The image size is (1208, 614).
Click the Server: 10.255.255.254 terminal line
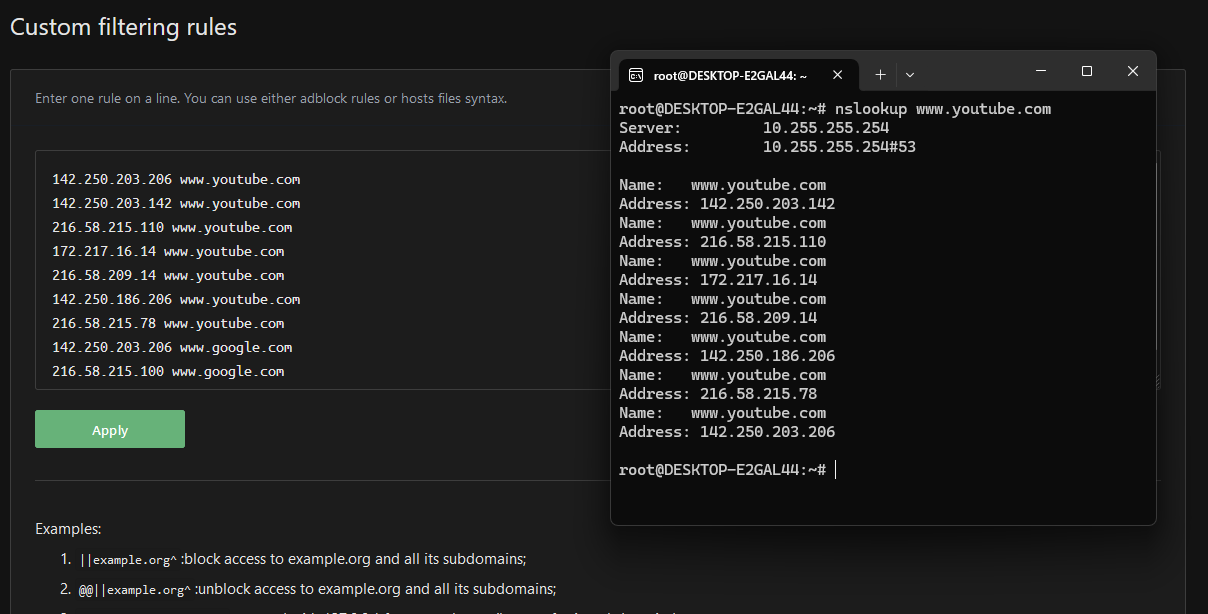click(754, 128)
